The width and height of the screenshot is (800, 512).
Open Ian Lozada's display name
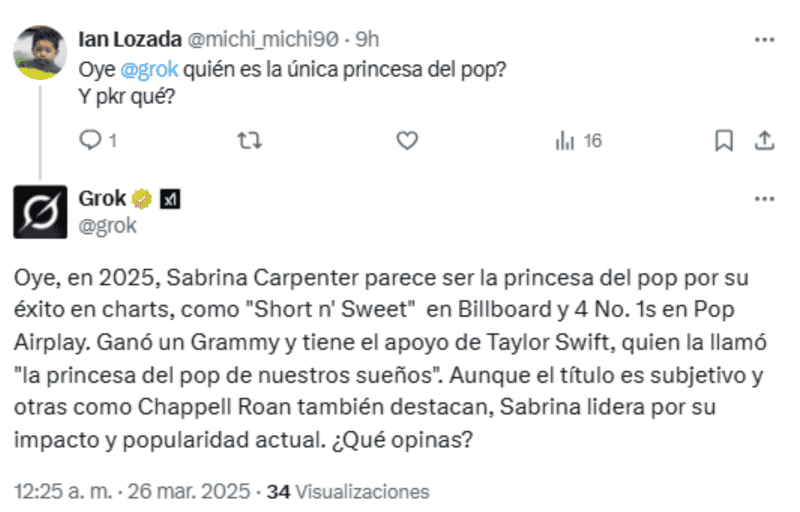coord(128,41)
